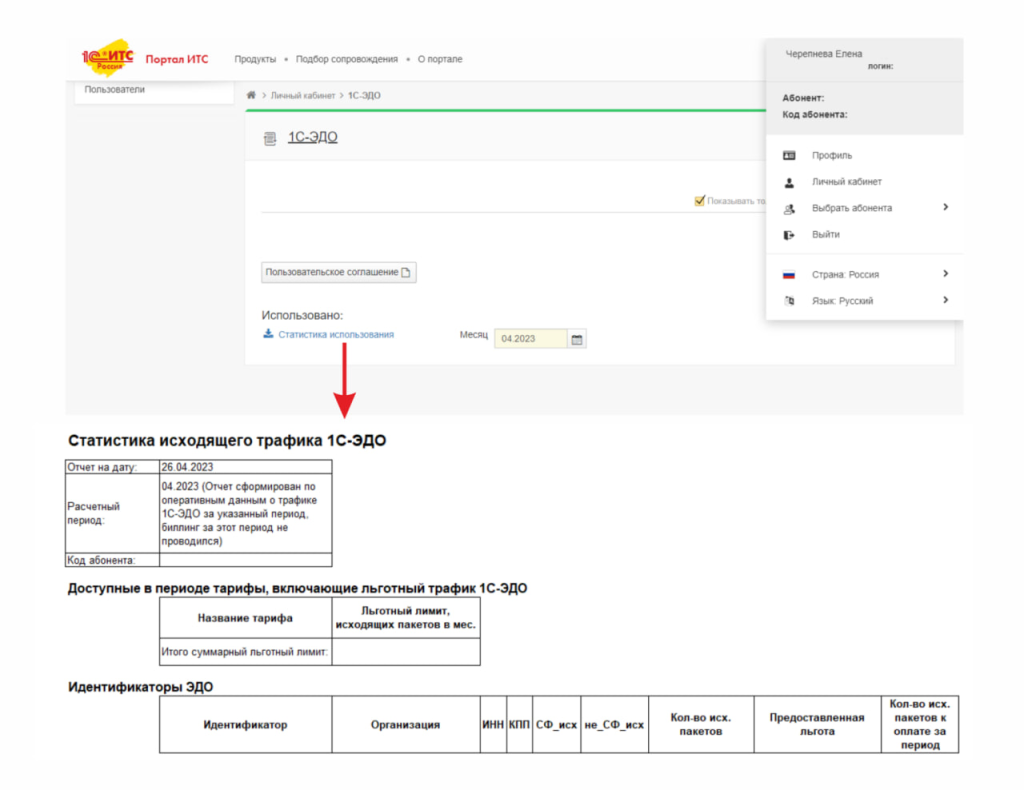Click the download icon beside Статистика использования
This screenshot has height=790, width=1024.
click(268, 334)
